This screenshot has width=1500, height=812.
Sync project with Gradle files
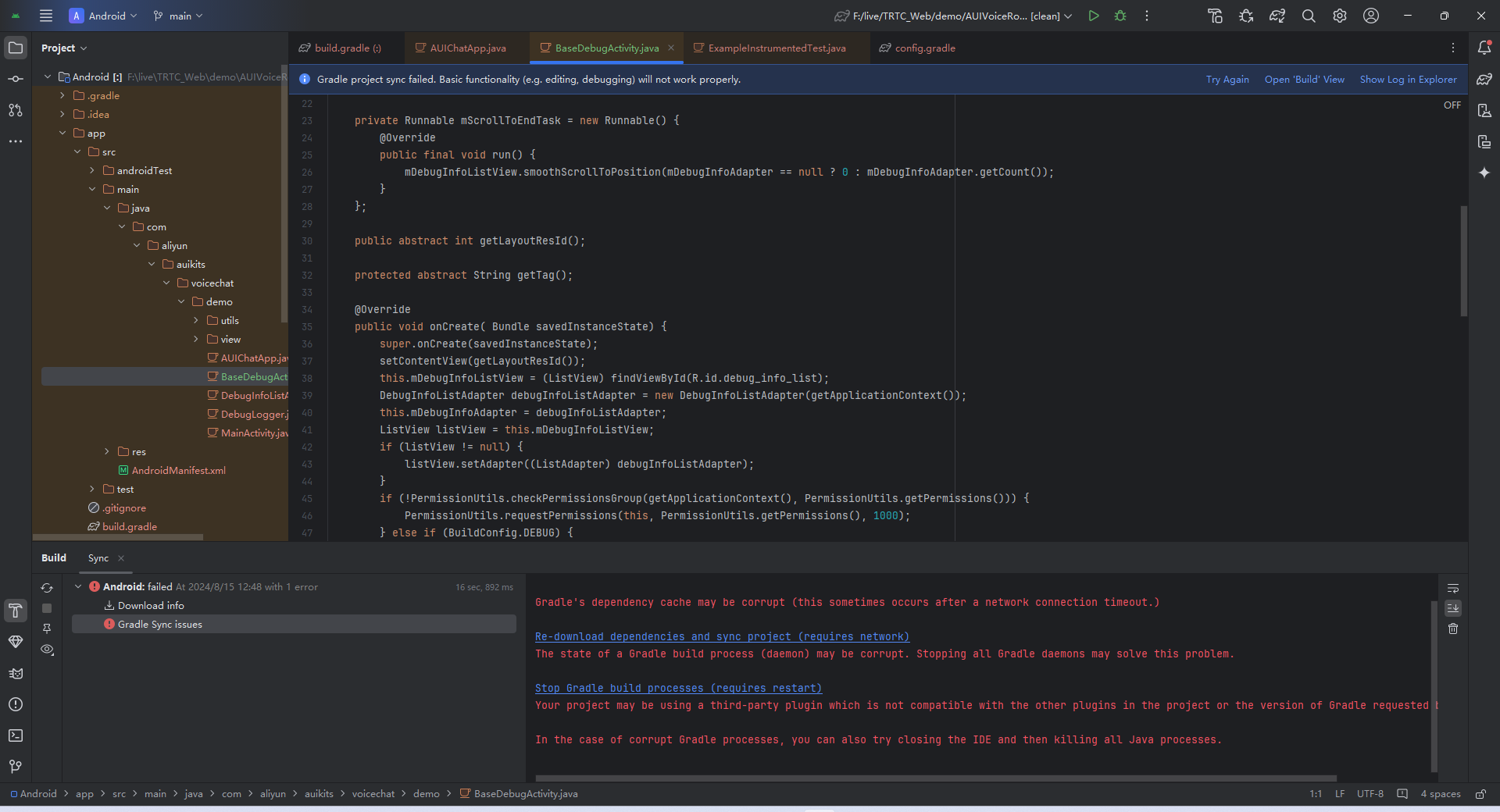1277,16
